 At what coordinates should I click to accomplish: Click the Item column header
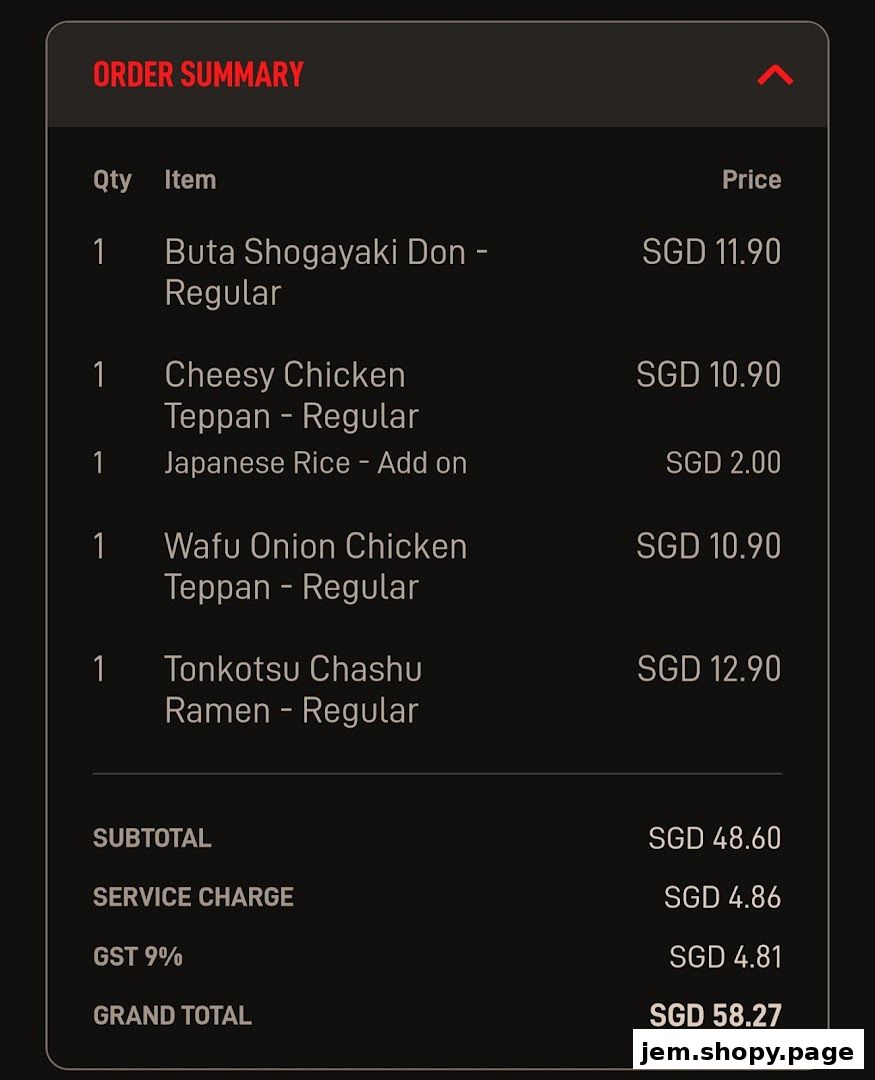pyautogui.click(x=190, y=180)
